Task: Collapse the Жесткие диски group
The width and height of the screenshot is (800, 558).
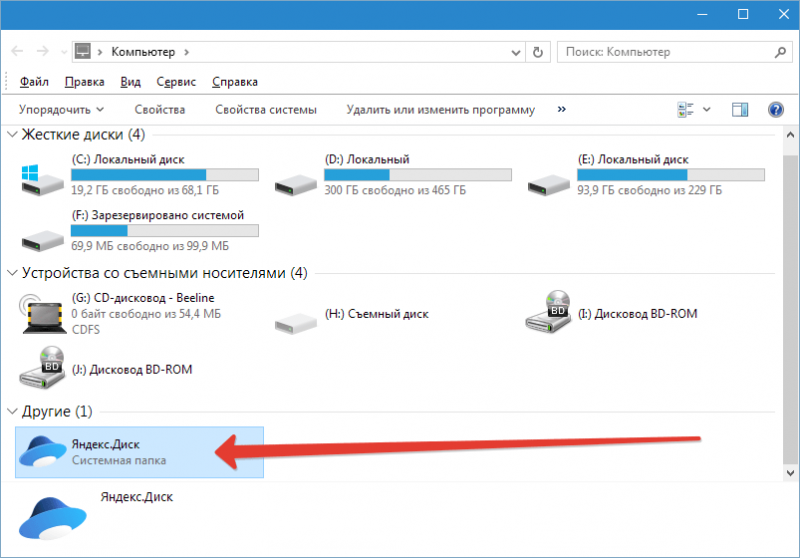Action: (12, 134)
